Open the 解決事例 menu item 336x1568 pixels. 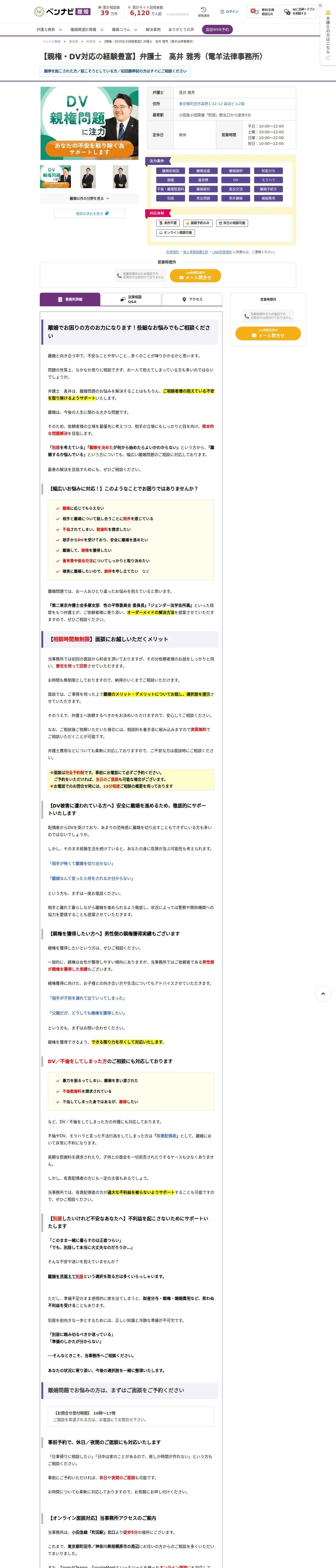point(153,29)
